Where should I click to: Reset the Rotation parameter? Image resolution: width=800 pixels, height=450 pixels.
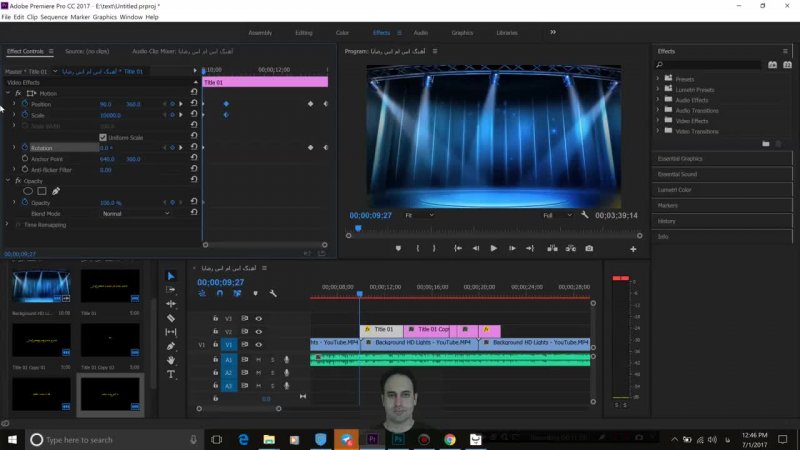[x=194, y=148]
